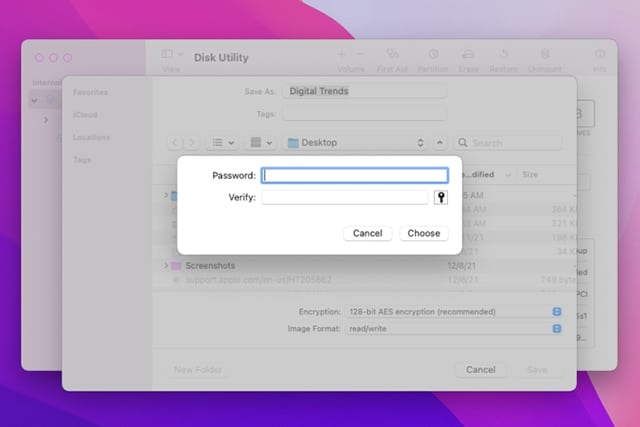
Task: Click the Password input field
Action: click(x=354, y=175)
